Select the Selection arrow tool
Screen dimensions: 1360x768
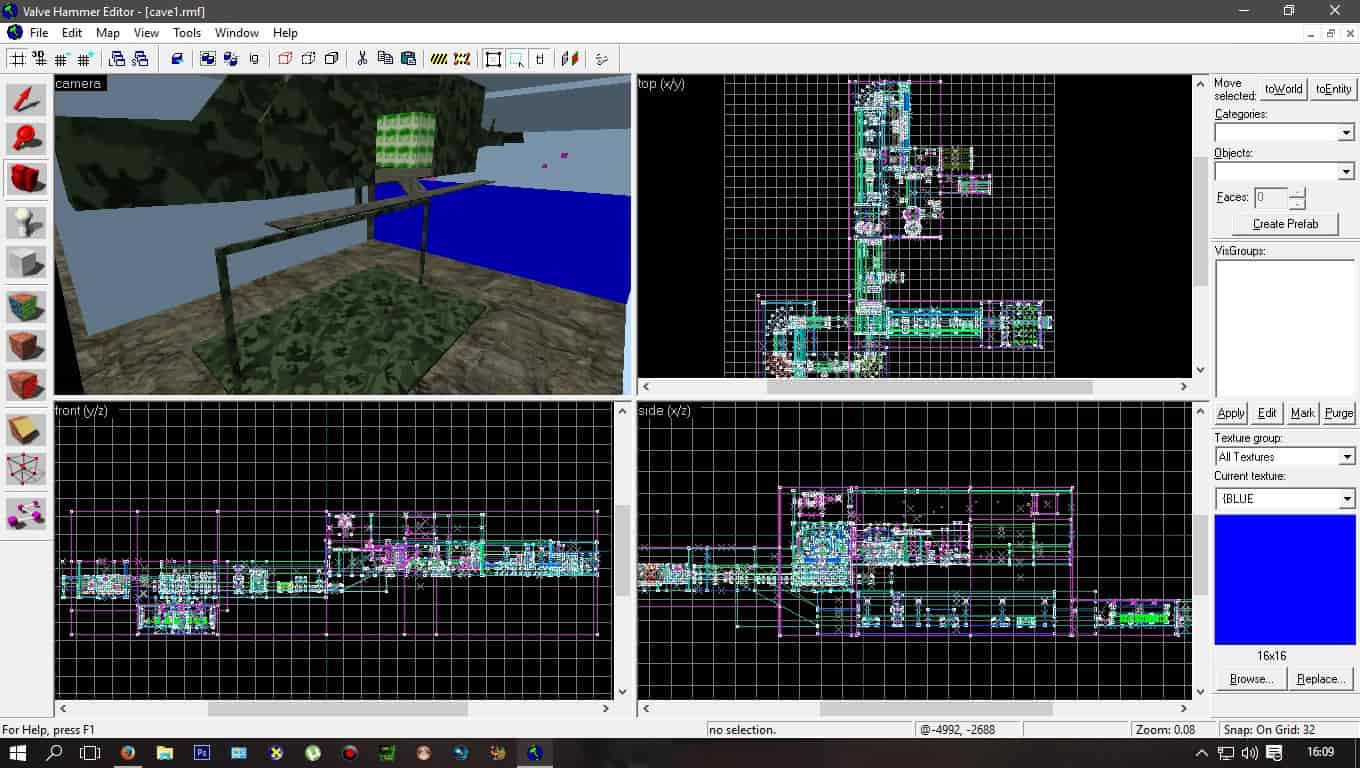(26, 100)
